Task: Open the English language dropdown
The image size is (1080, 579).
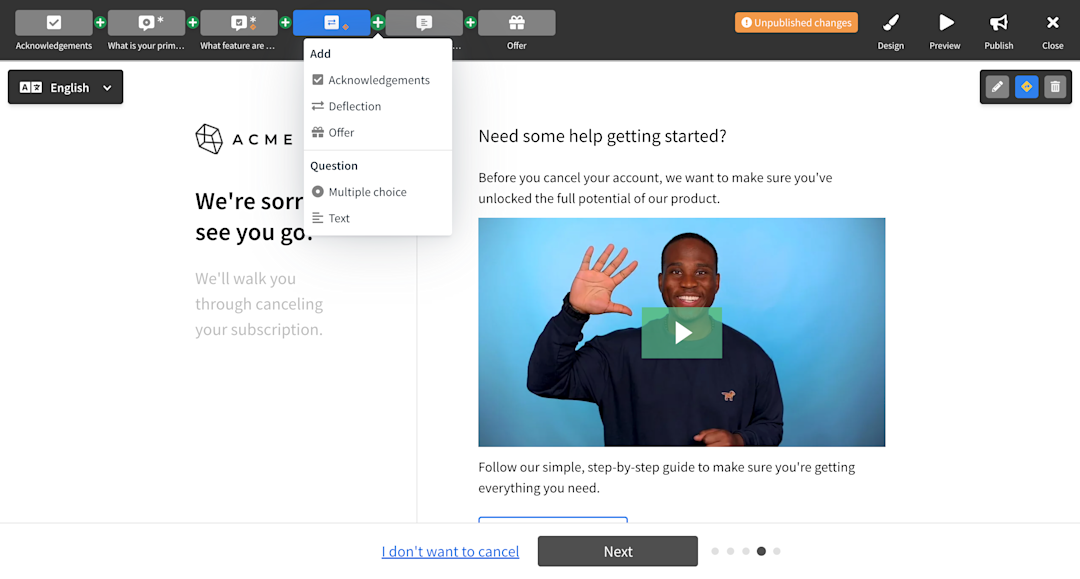Action: click(65, 87)
